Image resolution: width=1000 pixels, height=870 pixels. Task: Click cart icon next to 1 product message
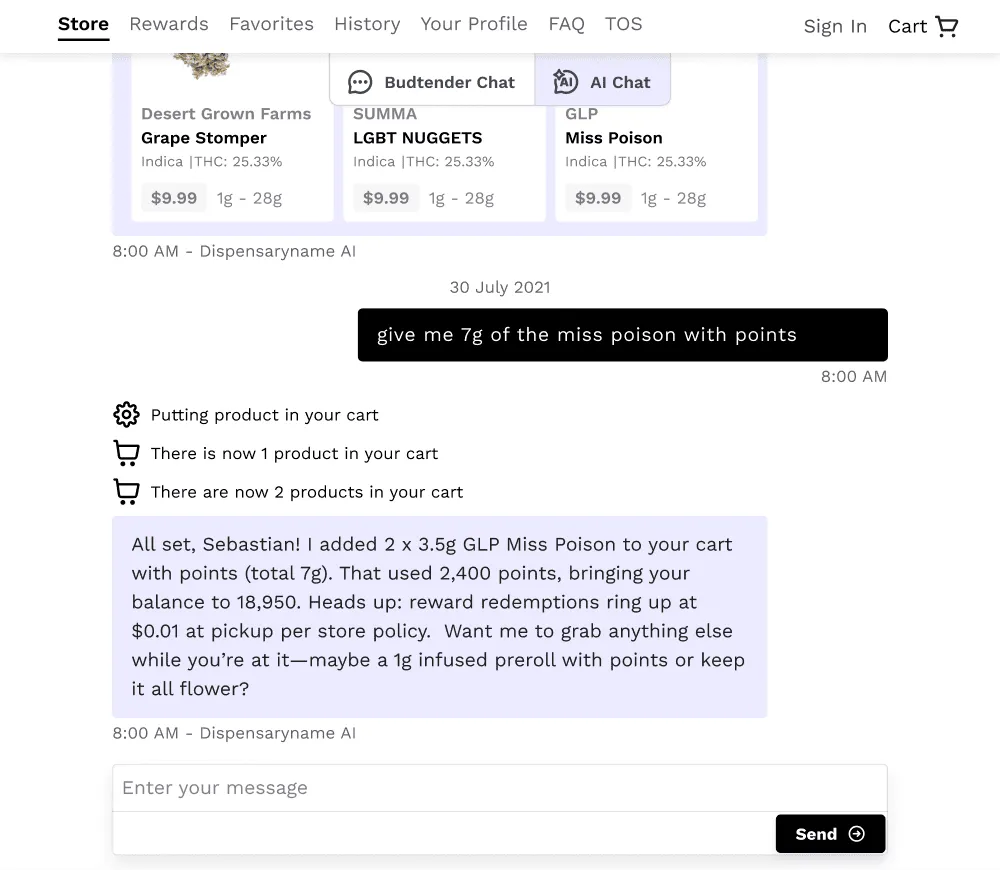[x=126, y=453]
